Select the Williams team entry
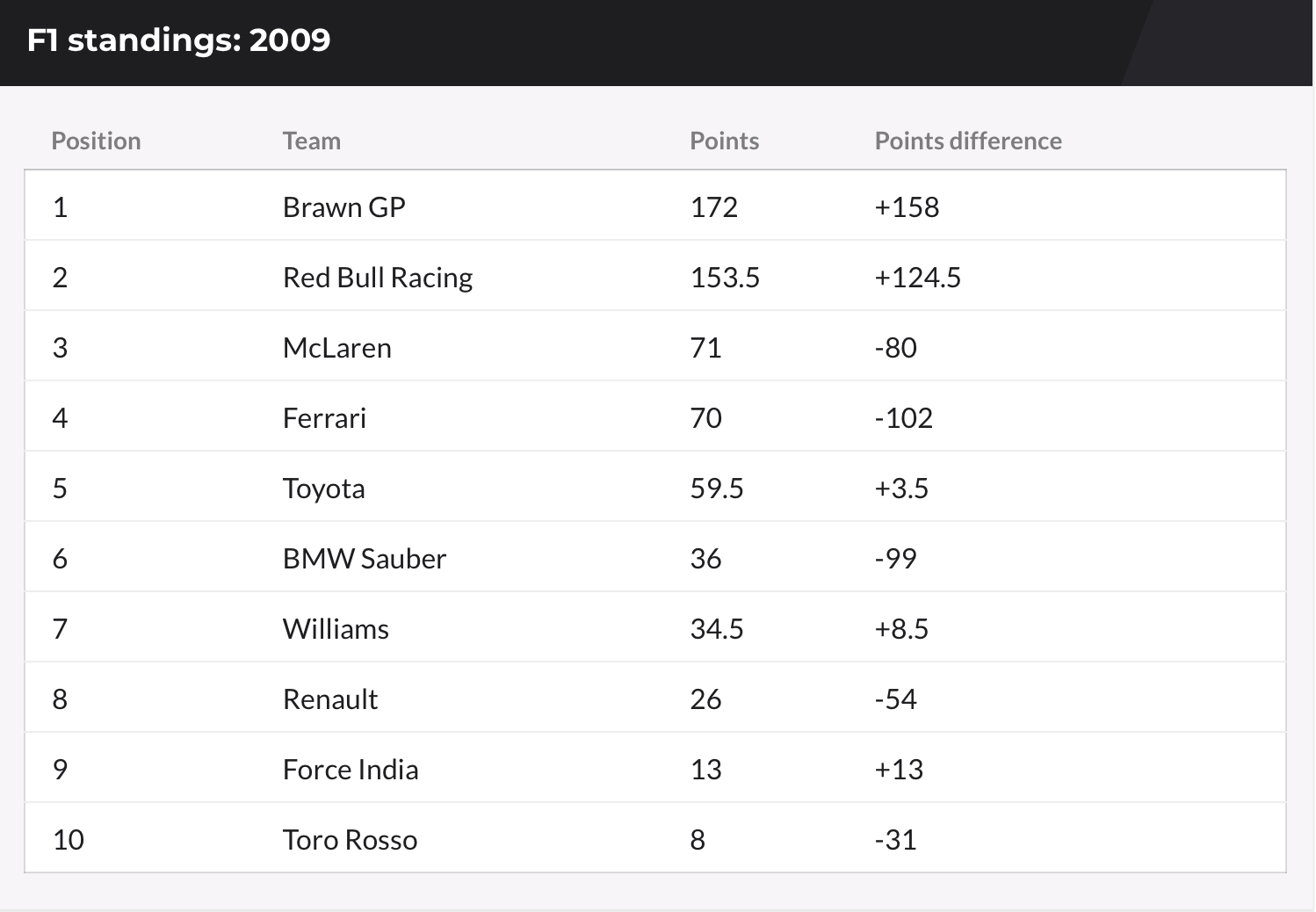This screenshot has height=912, width=1316. [x=336, y=629]
